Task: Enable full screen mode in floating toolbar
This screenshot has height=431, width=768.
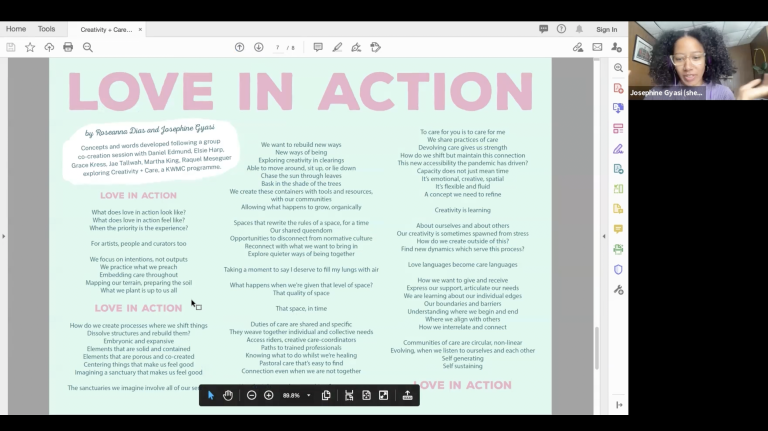Action: (x=383, y=395)
